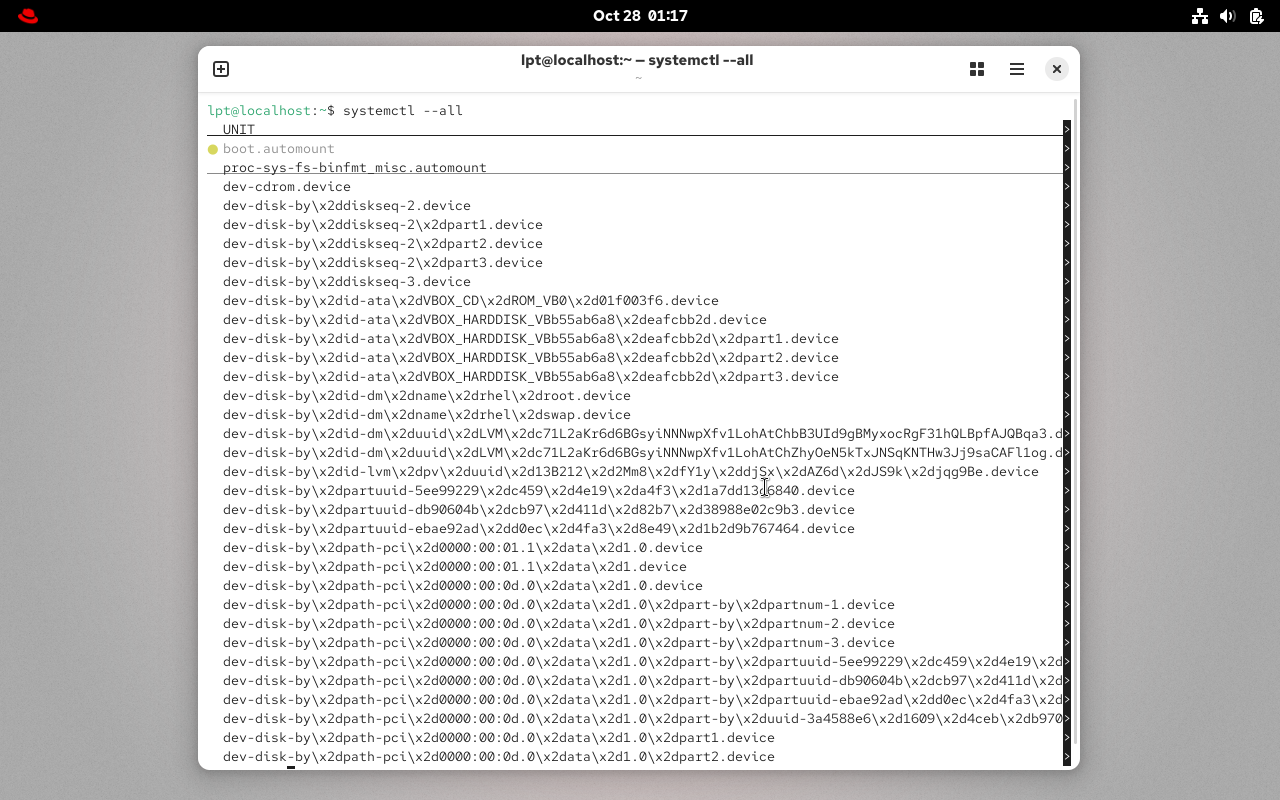Expand the truncated LVM uuid device line

1066,433
